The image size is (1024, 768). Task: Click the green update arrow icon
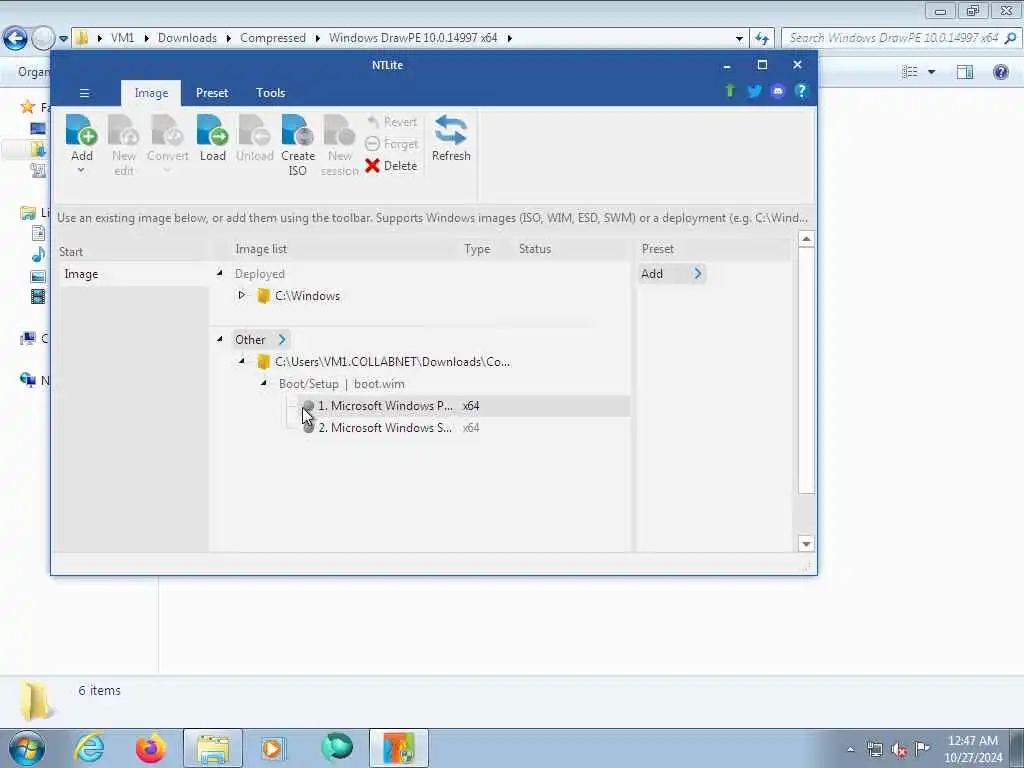click(730, 91)
